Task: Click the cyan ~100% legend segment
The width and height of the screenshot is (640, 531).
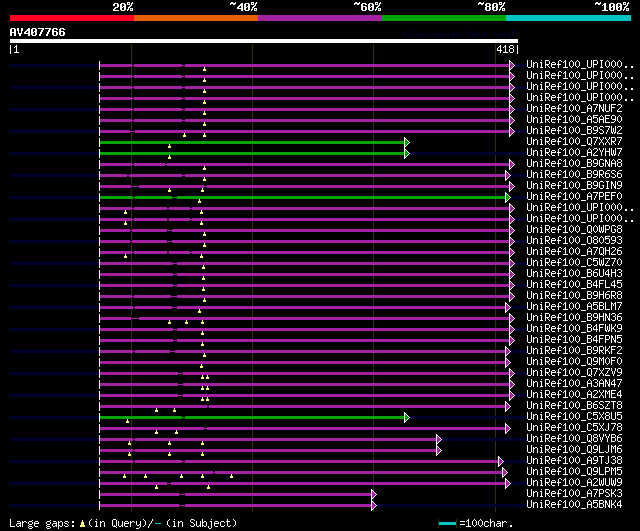Action: 569,18
